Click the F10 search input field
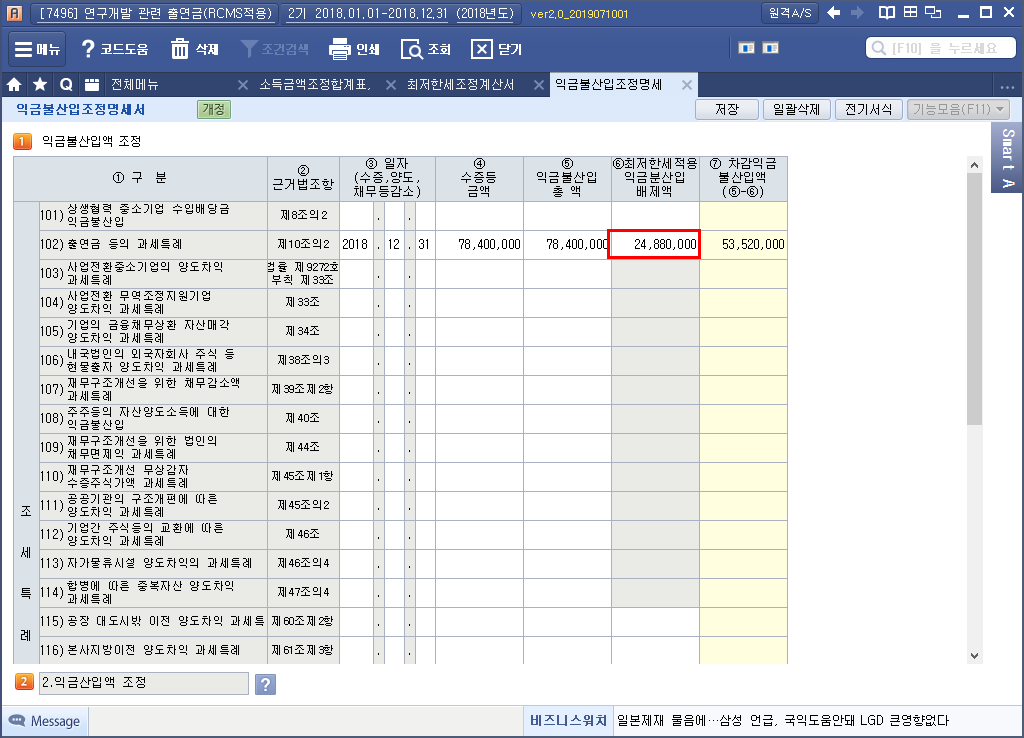The height and width of the screenshot is (738, 1024). tap(941, 48)
